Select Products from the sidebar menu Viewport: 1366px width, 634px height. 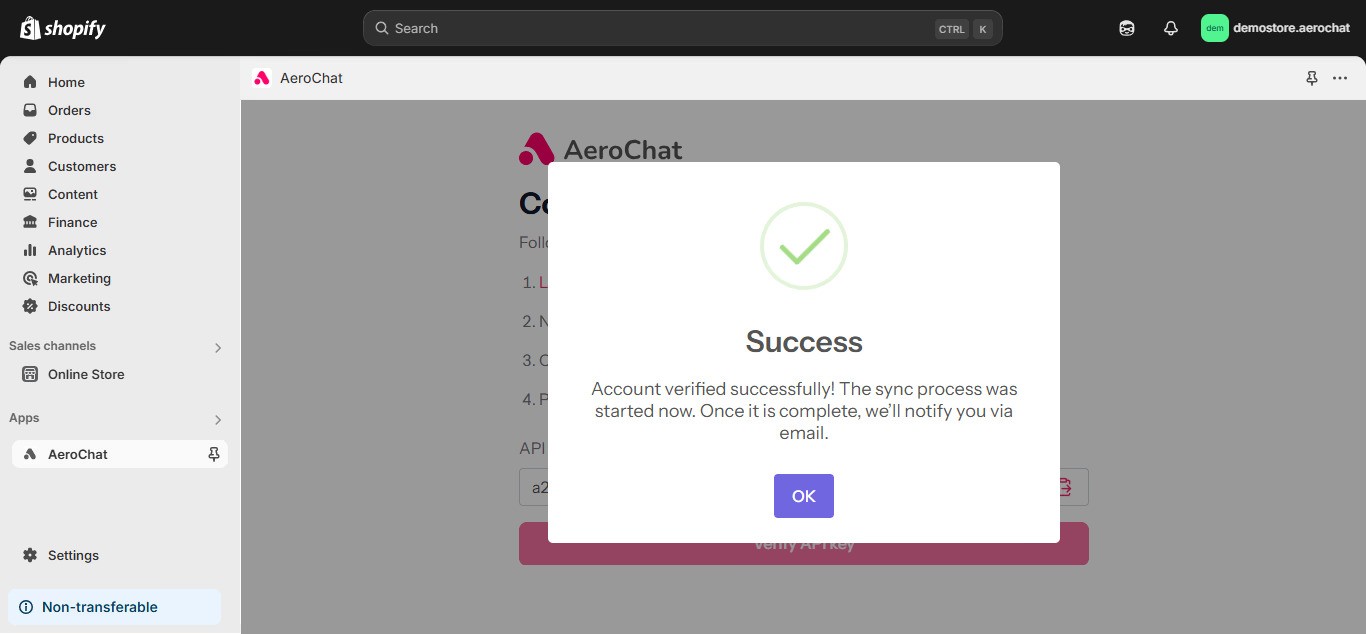(x=28, y=138)
